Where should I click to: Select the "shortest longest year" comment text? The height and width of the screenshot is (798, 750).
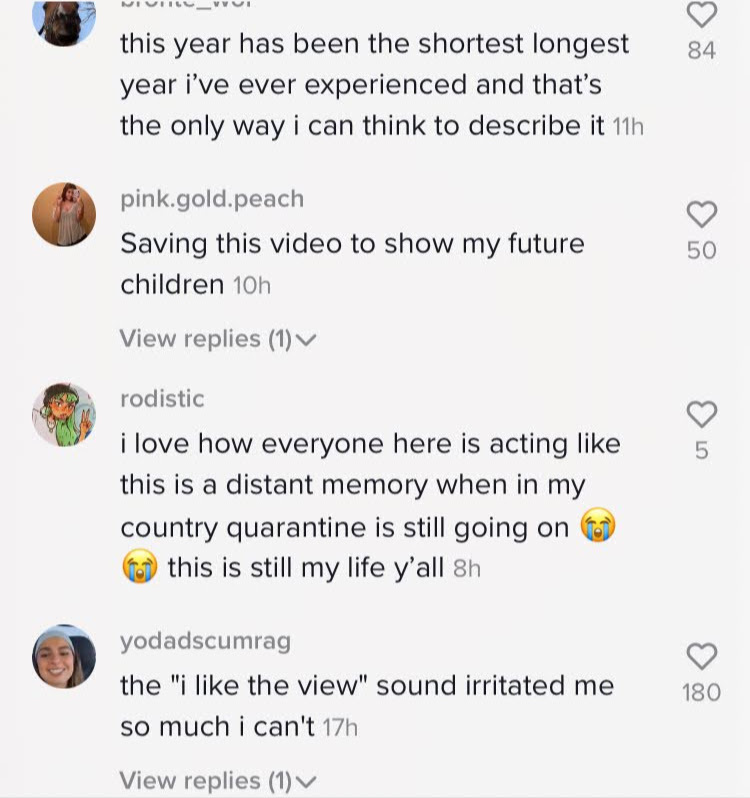pyautogui.click(x=374, y=85)
